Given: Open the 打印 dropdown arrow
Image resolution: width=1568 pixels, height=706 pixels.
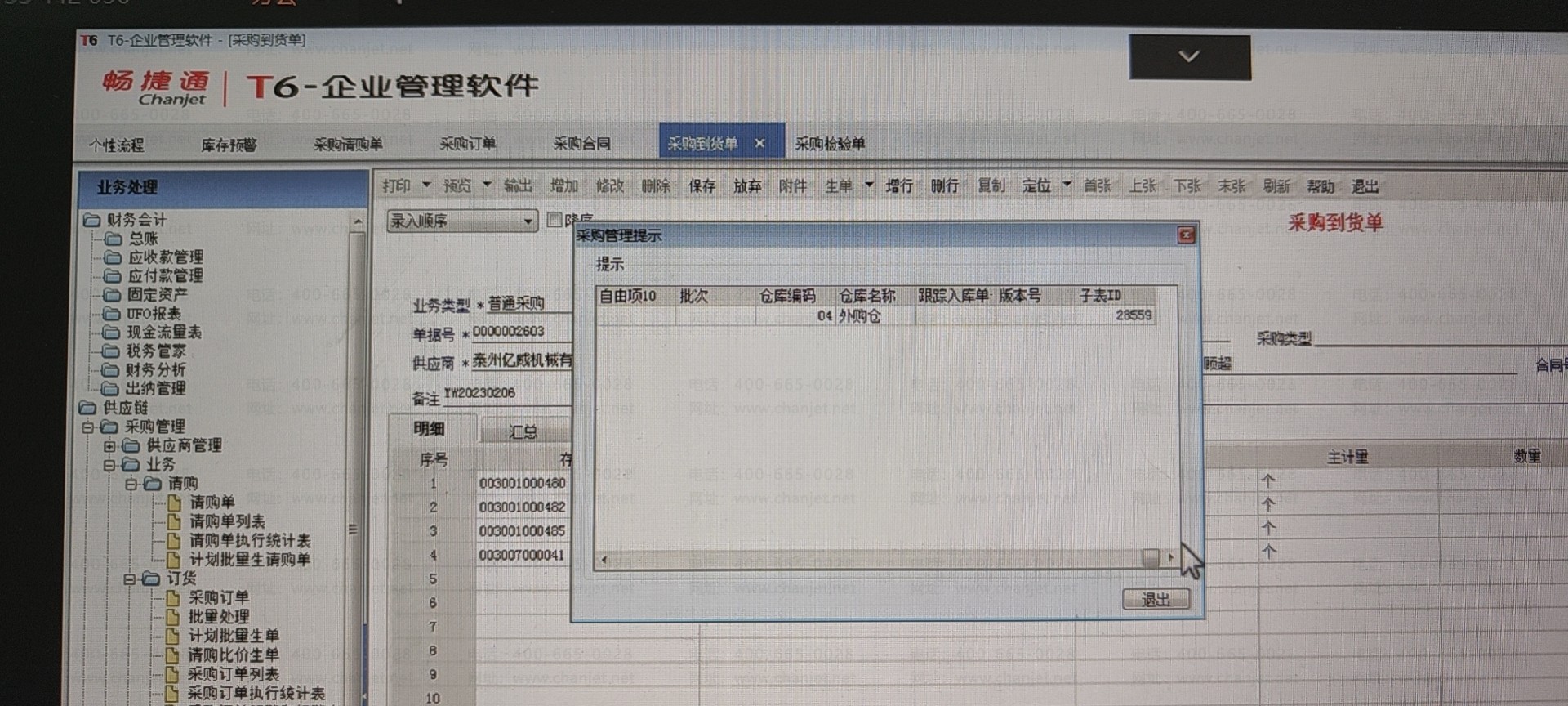Looking at the screenshot, I should [425, 185].
